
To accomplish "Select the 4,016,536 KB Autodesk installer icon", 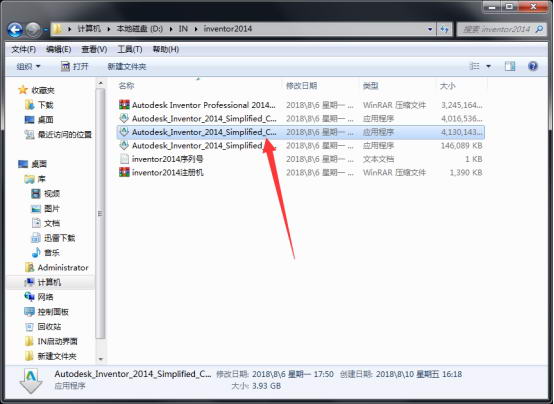I will tap(124, 118).
